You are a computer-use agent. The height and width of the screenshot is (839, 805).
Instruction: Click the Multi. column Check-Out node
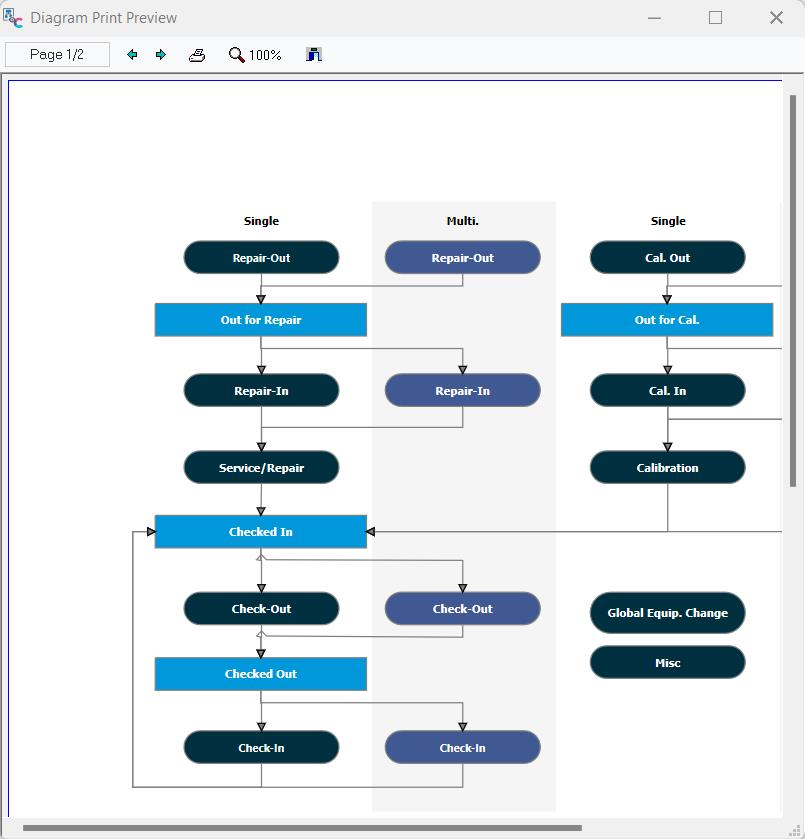point(462,609)
